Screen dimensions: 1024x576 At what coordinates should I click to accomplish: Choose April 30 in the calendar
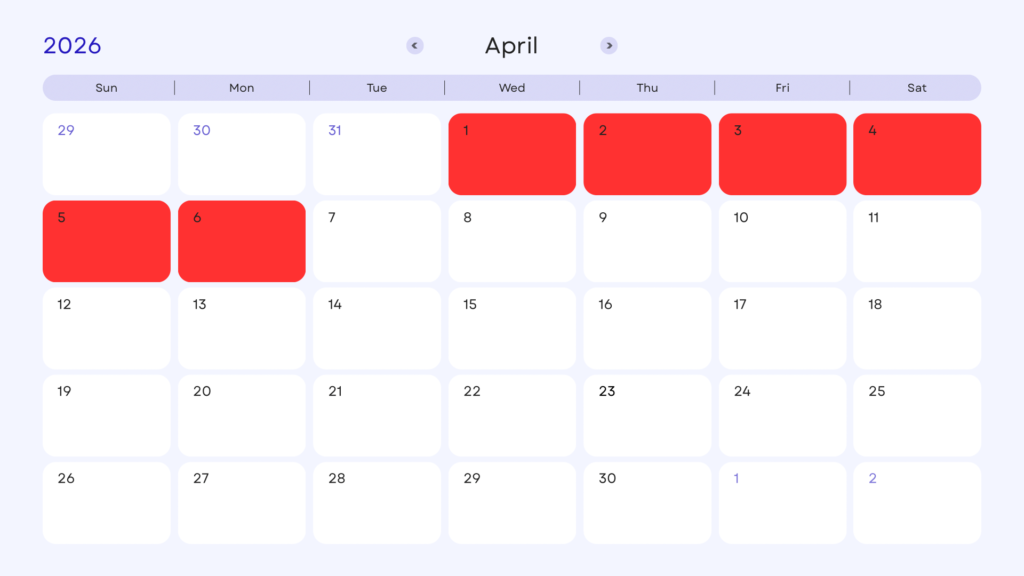(647, 502)
